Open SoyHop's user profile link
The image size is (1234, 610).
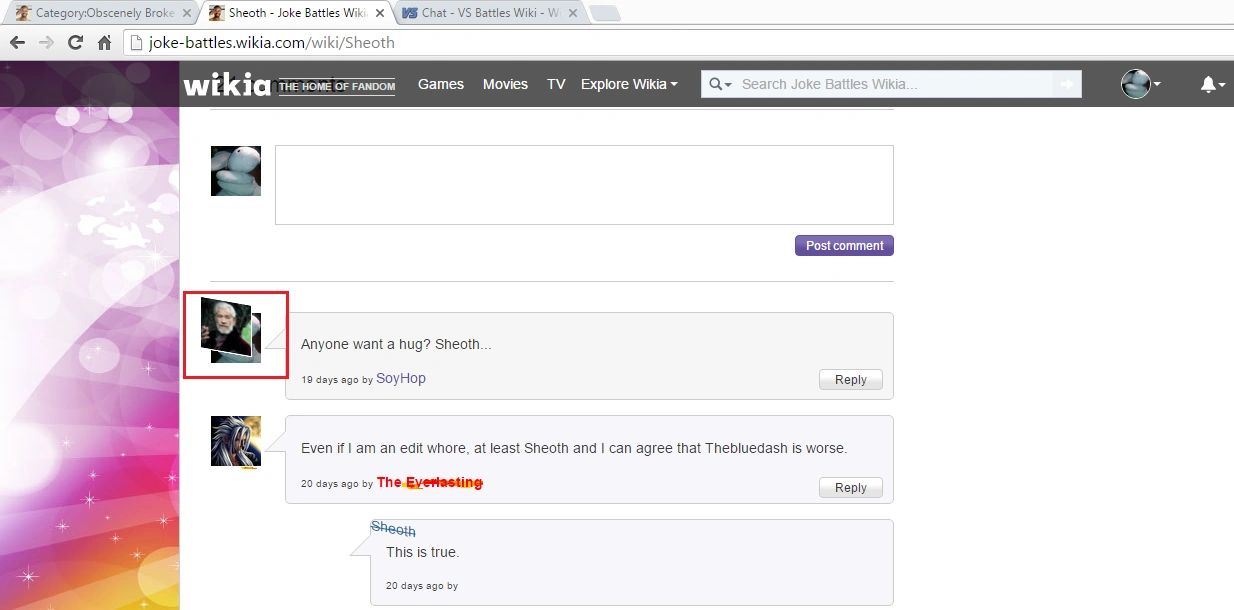[401, 379]
